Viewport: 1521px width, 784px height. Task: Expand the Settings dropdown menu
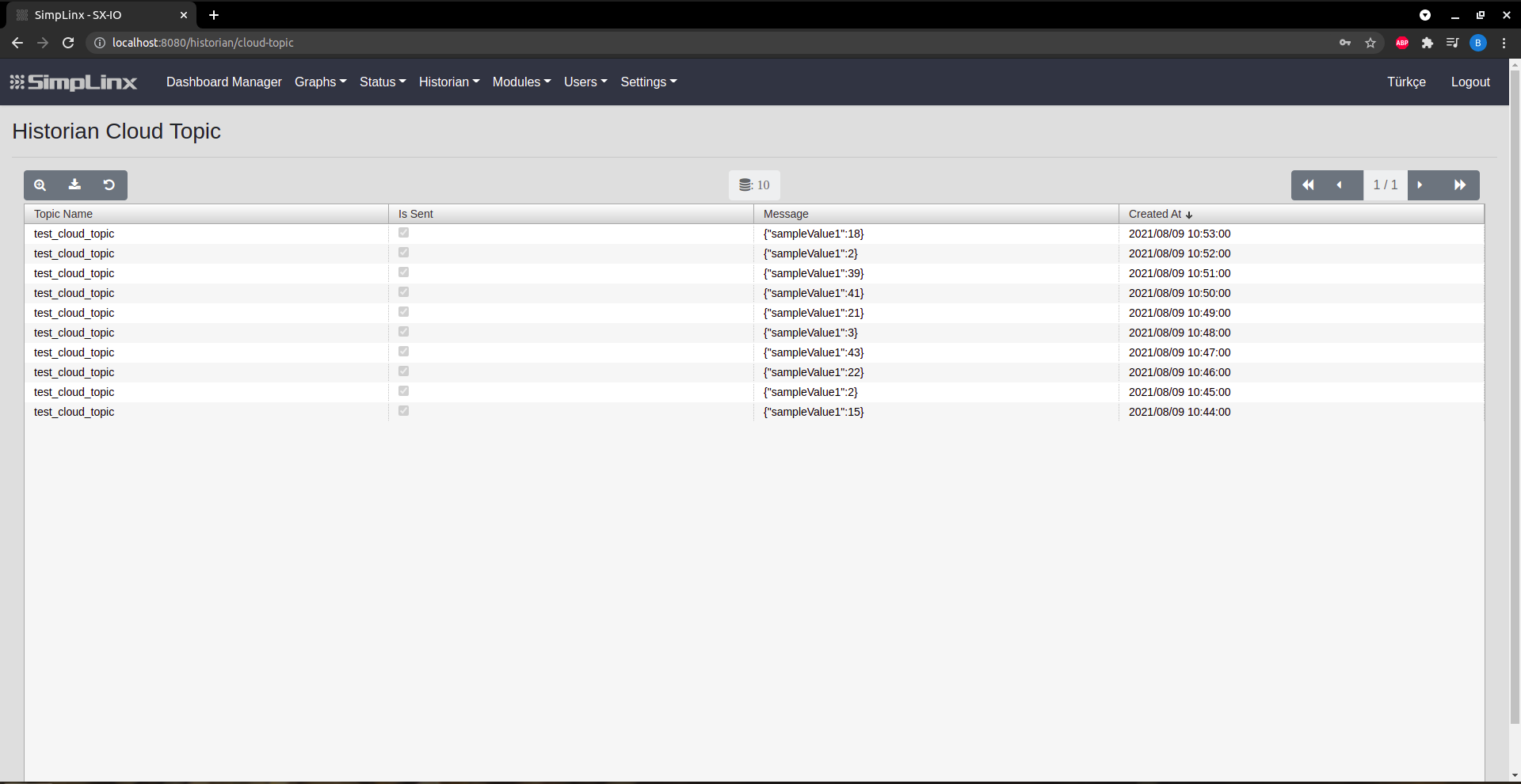tap(649, 82)
